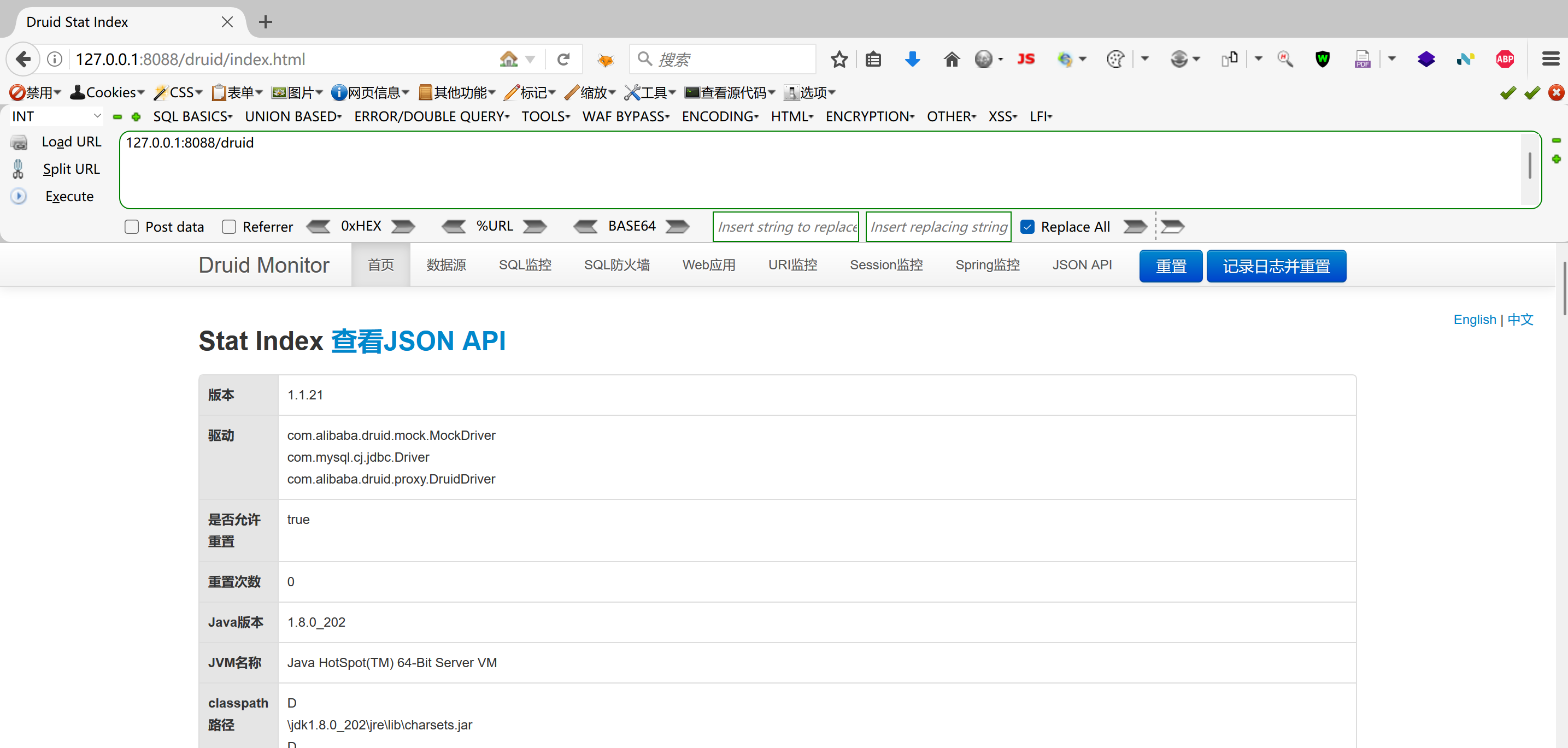Viewport: 1568px width, 748px height.
Task: Open the 数据源 tab
Action: pyautogui.click(x=445, y=265)
